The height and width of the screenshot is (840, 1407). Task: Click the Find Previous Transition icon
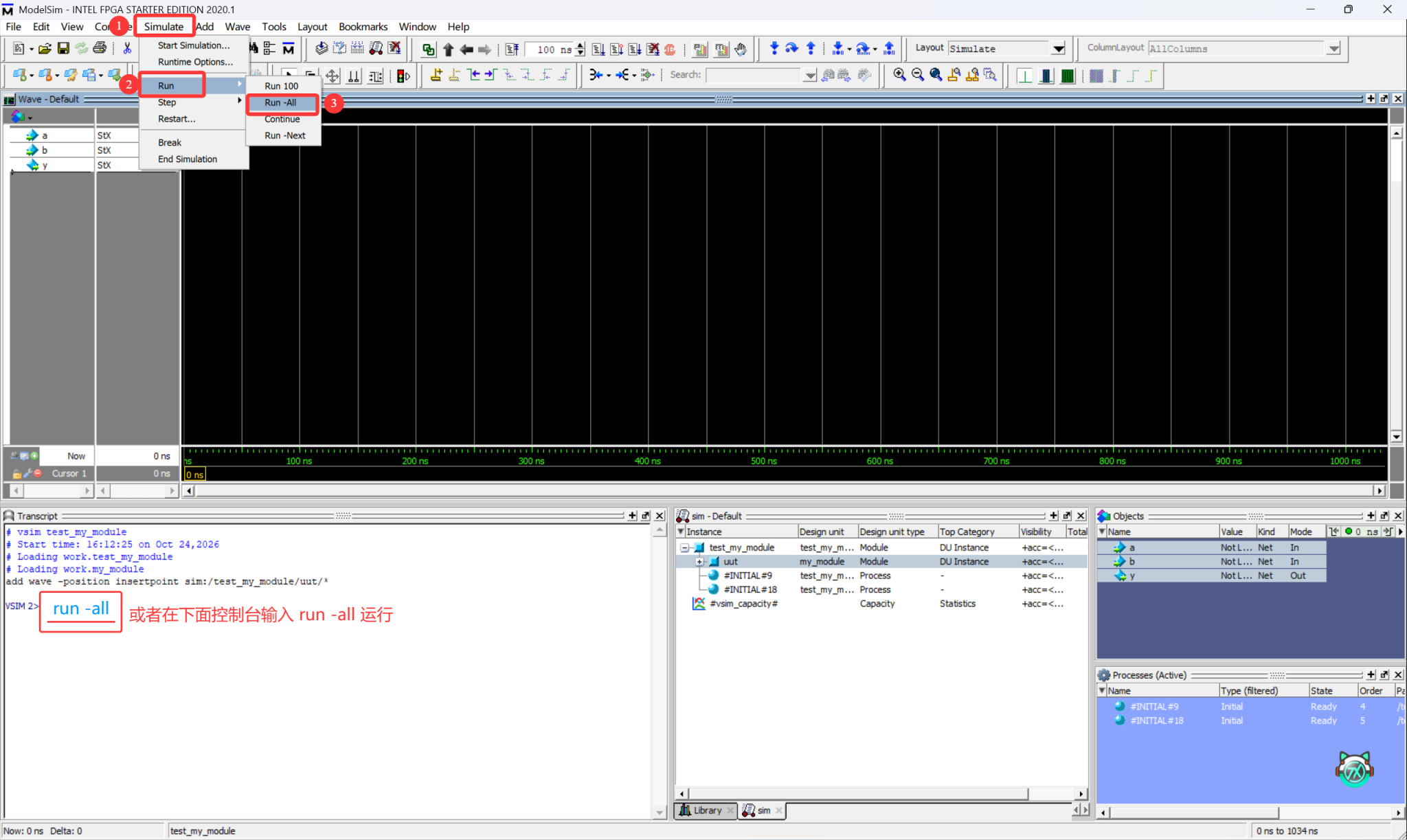point(474,75)
